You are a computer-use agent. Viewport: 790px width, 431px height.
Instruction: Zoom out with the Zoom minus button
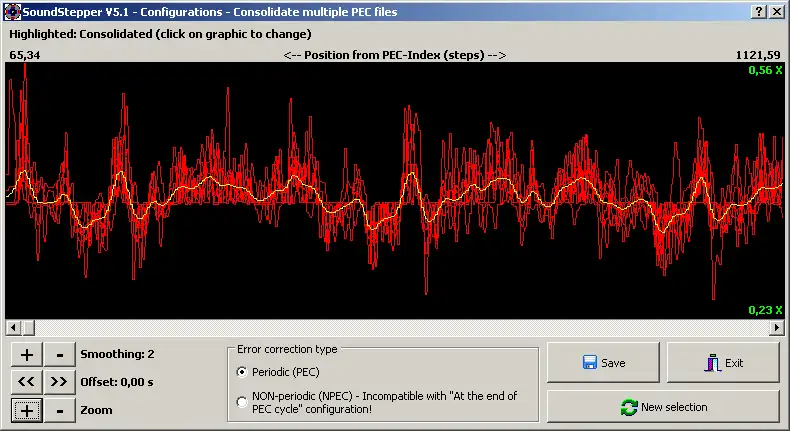coord(59,410)
